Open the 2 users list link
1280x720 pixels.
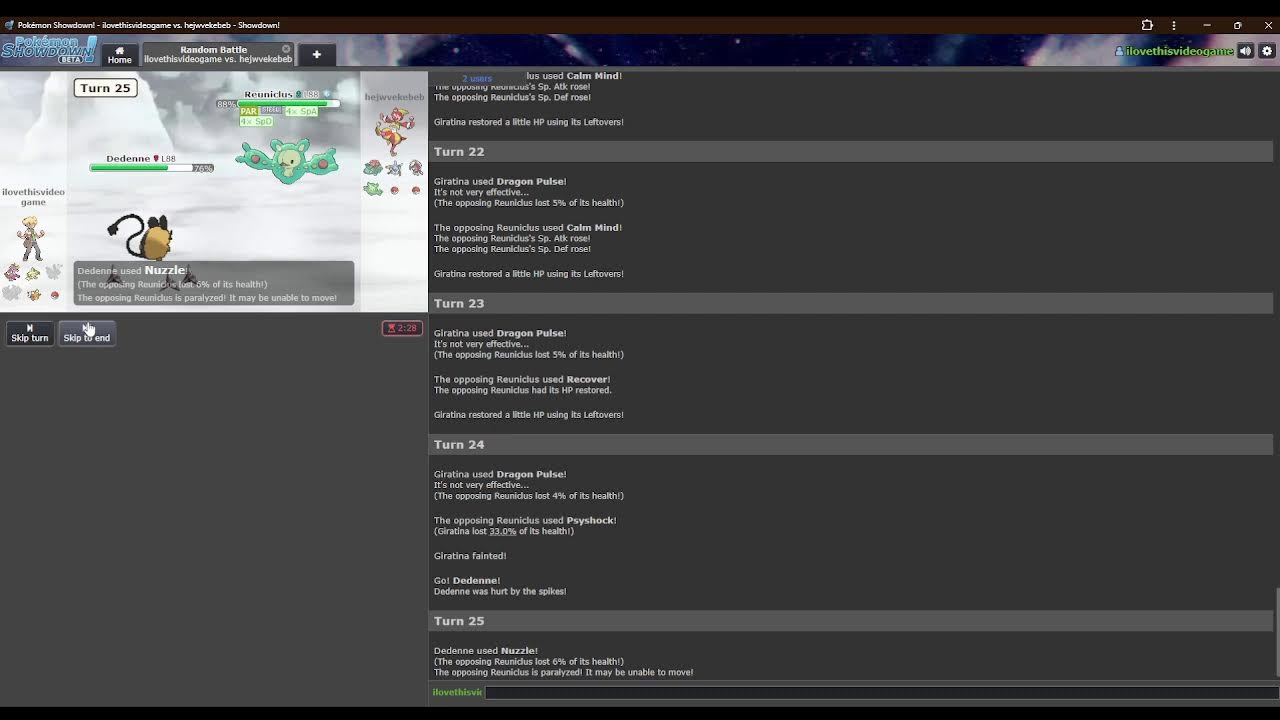(477, 78)
